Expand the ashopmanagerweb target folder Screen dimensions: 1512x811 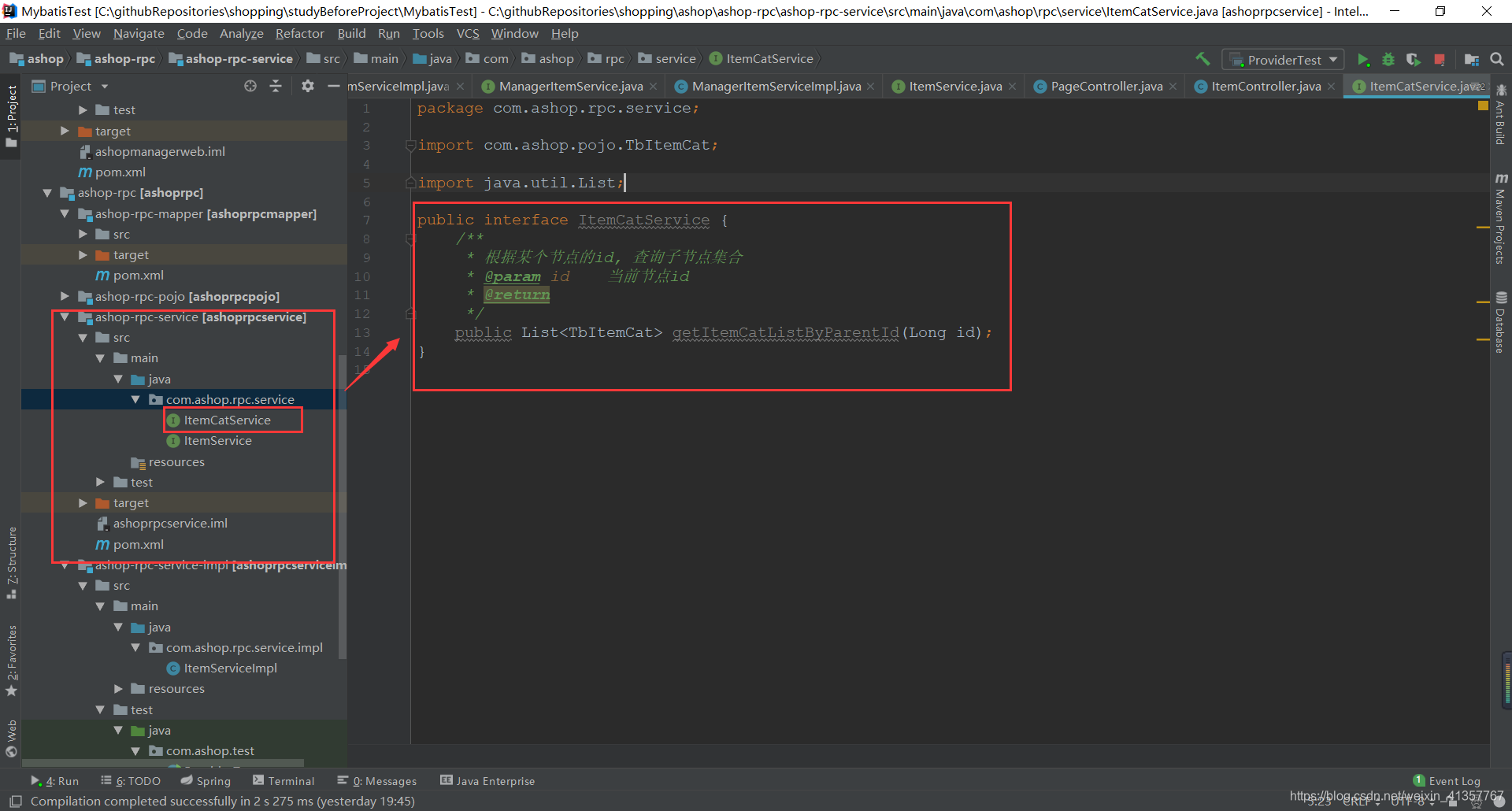point(65,131)
